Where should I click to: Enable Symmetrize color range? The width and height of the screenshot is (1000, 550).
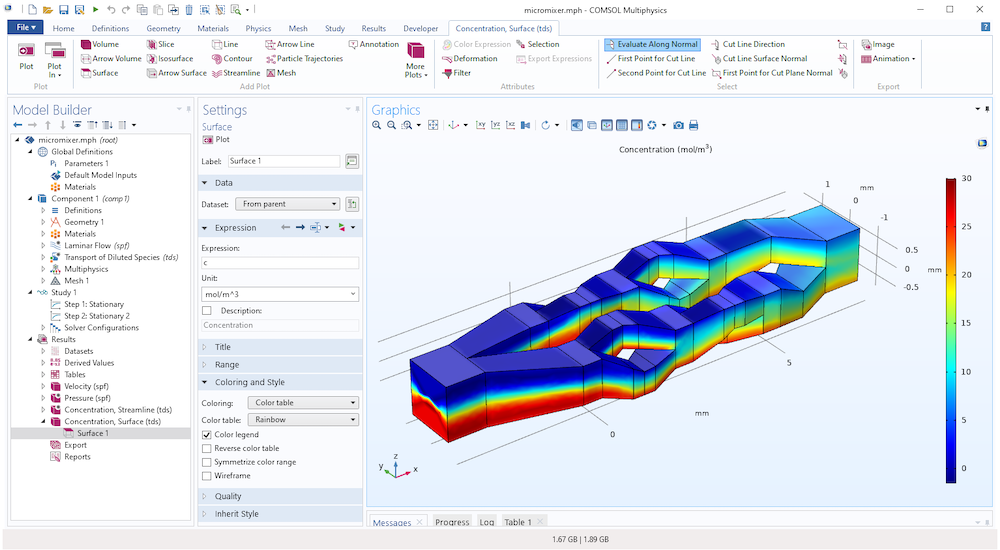(x=207, y=462)
